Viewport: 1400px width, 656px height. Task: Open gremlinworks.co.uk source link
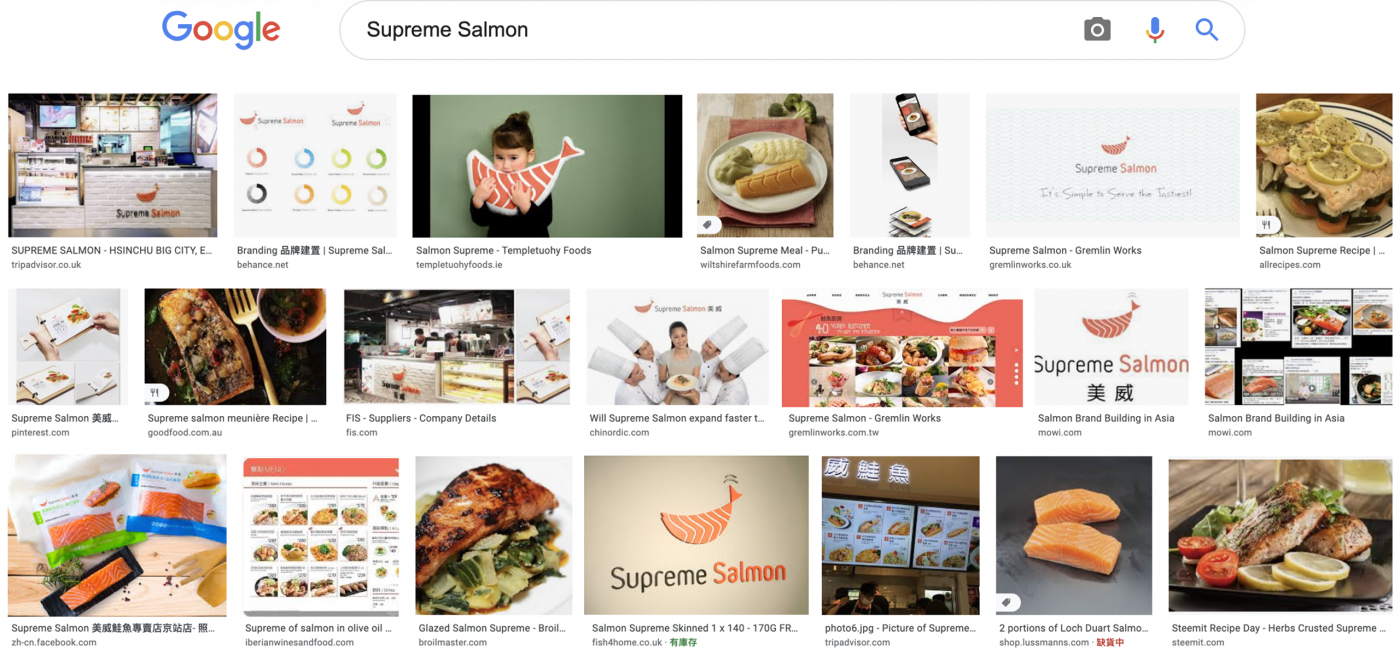click(x=1030, y=265)
